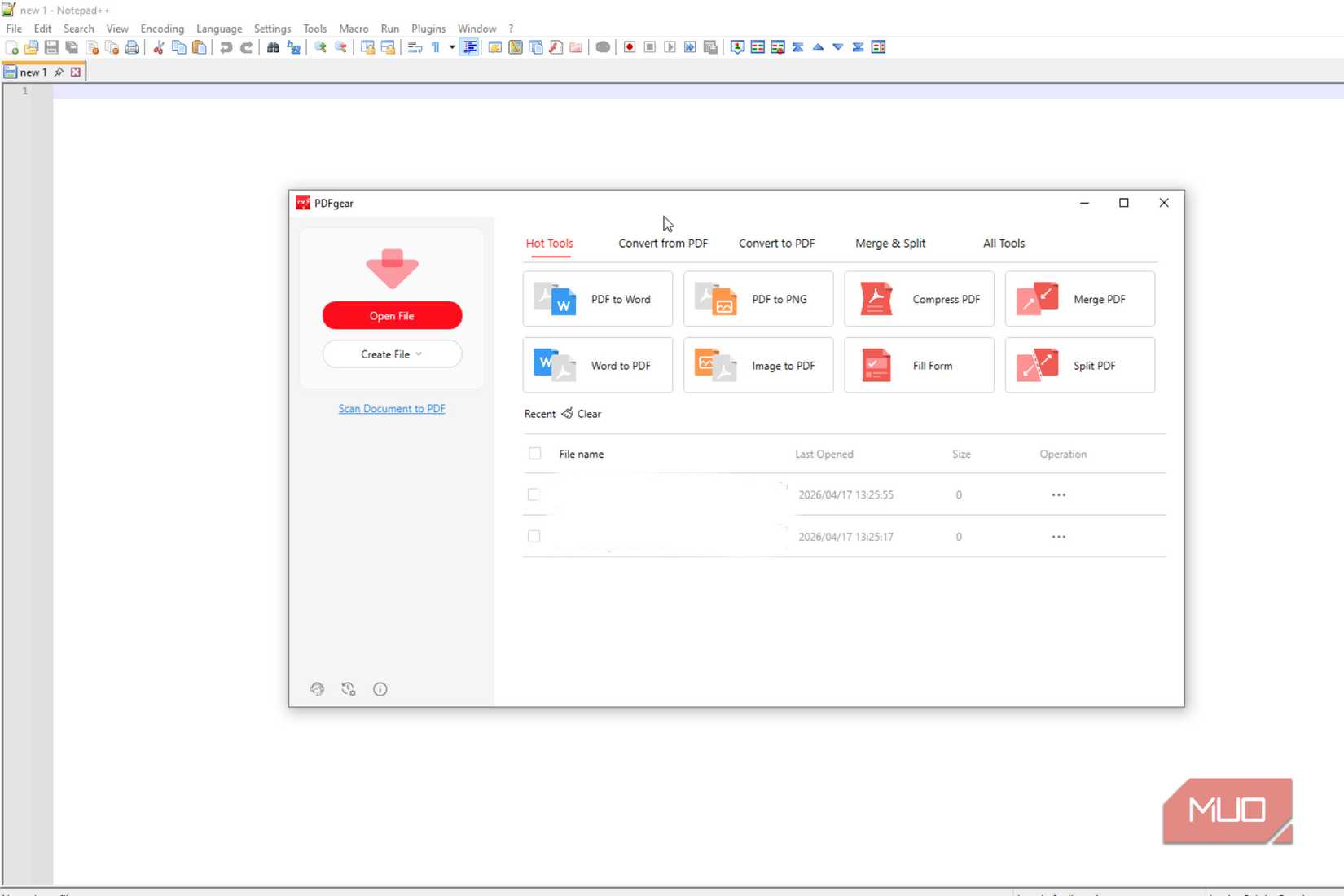Click the Indent Guide icon in Notepad++ toolbar
The height and width of the screenshot is (896, 1344).
470,47
